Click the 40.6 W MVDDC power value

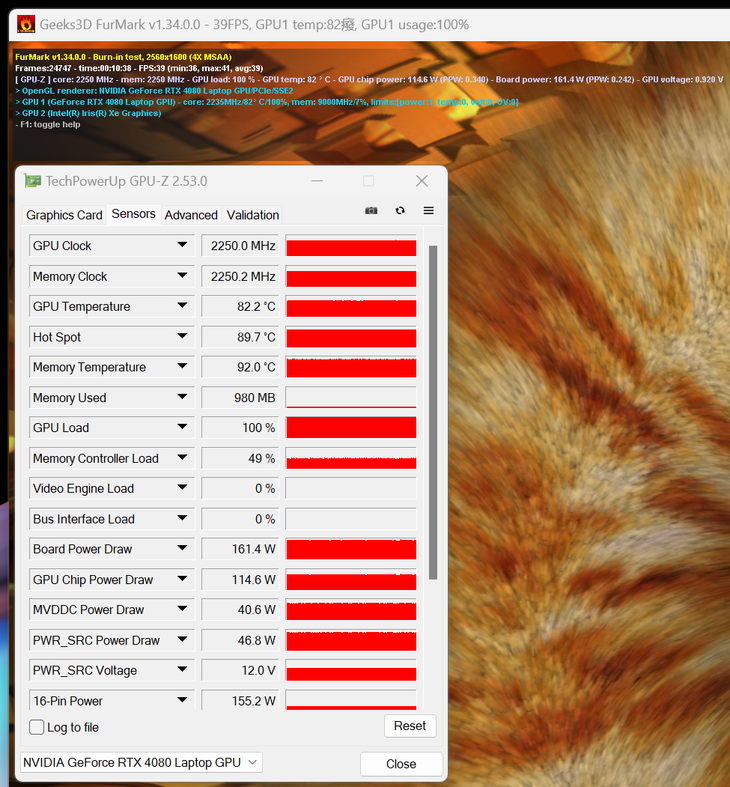point(240,610)
